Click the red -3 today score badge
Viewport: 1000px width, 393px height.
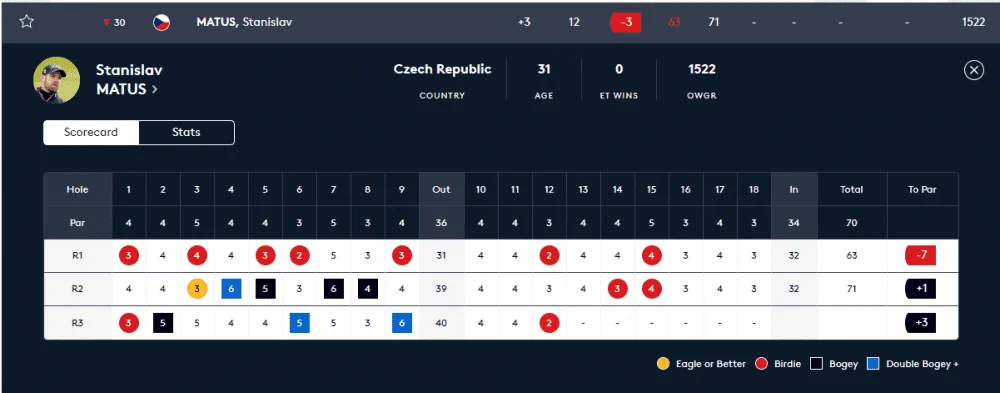pyautogui.click(x=626, y=22)
